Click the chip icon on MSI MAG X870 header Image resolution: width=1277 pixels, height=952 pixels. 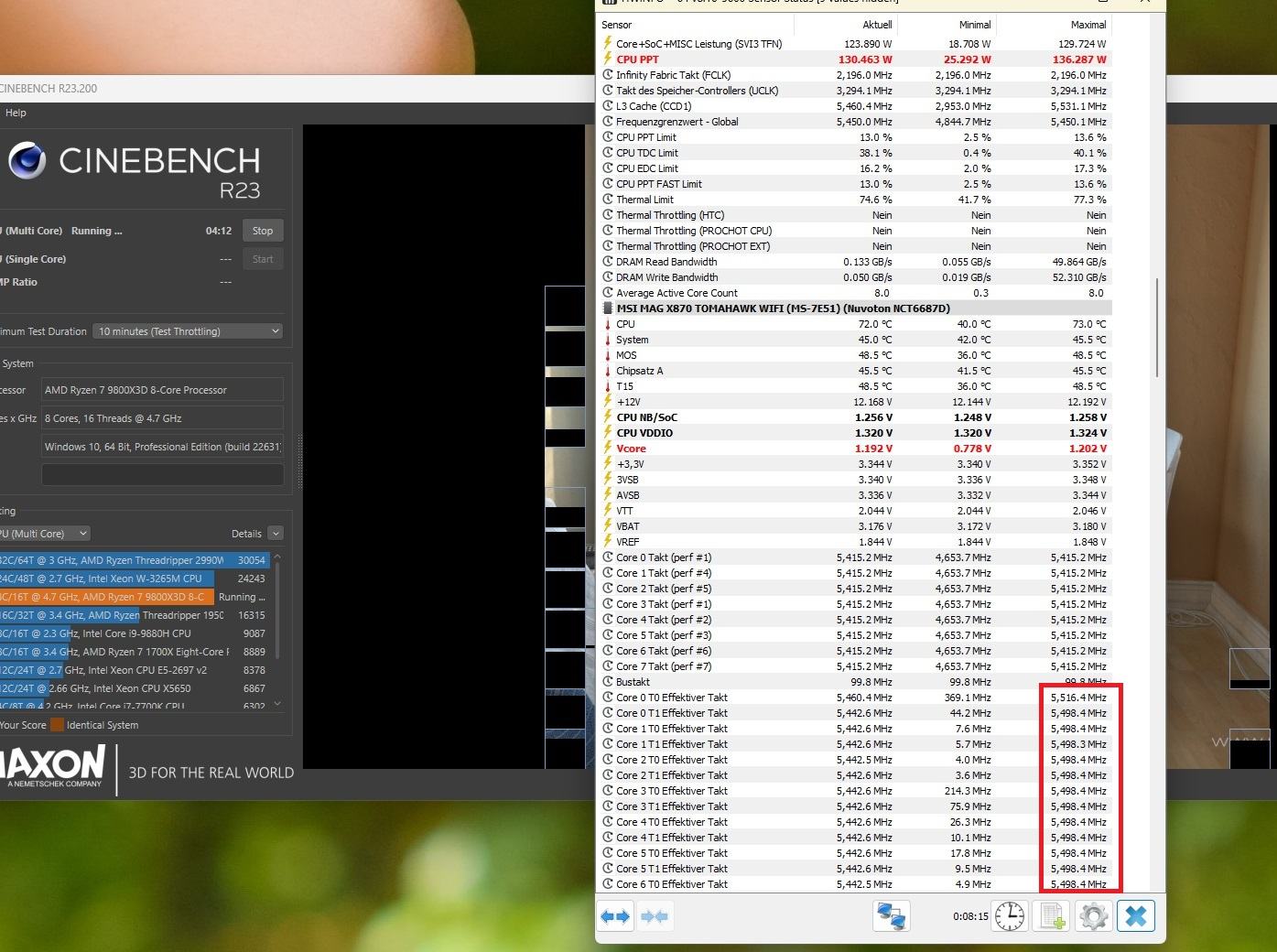608,308
